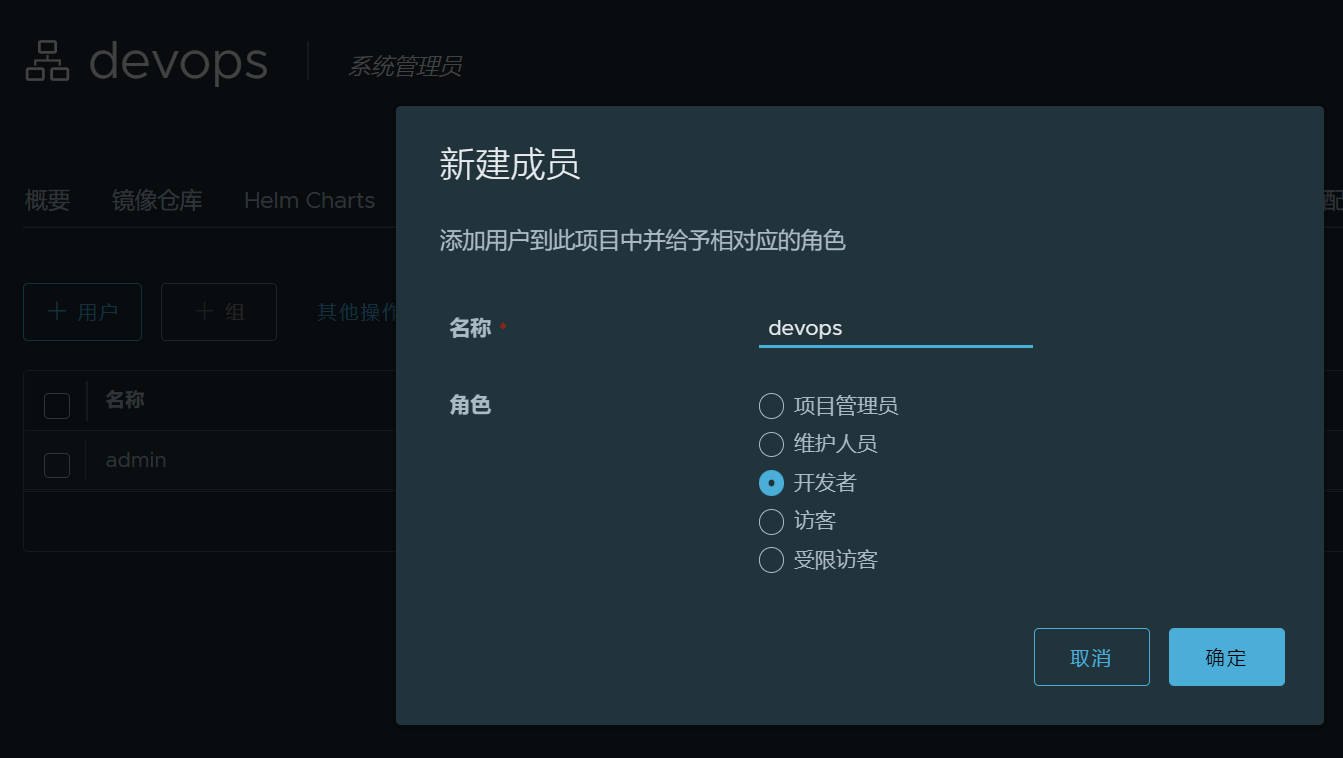Select the 项目管理员 role radio button

coord(771,406)
